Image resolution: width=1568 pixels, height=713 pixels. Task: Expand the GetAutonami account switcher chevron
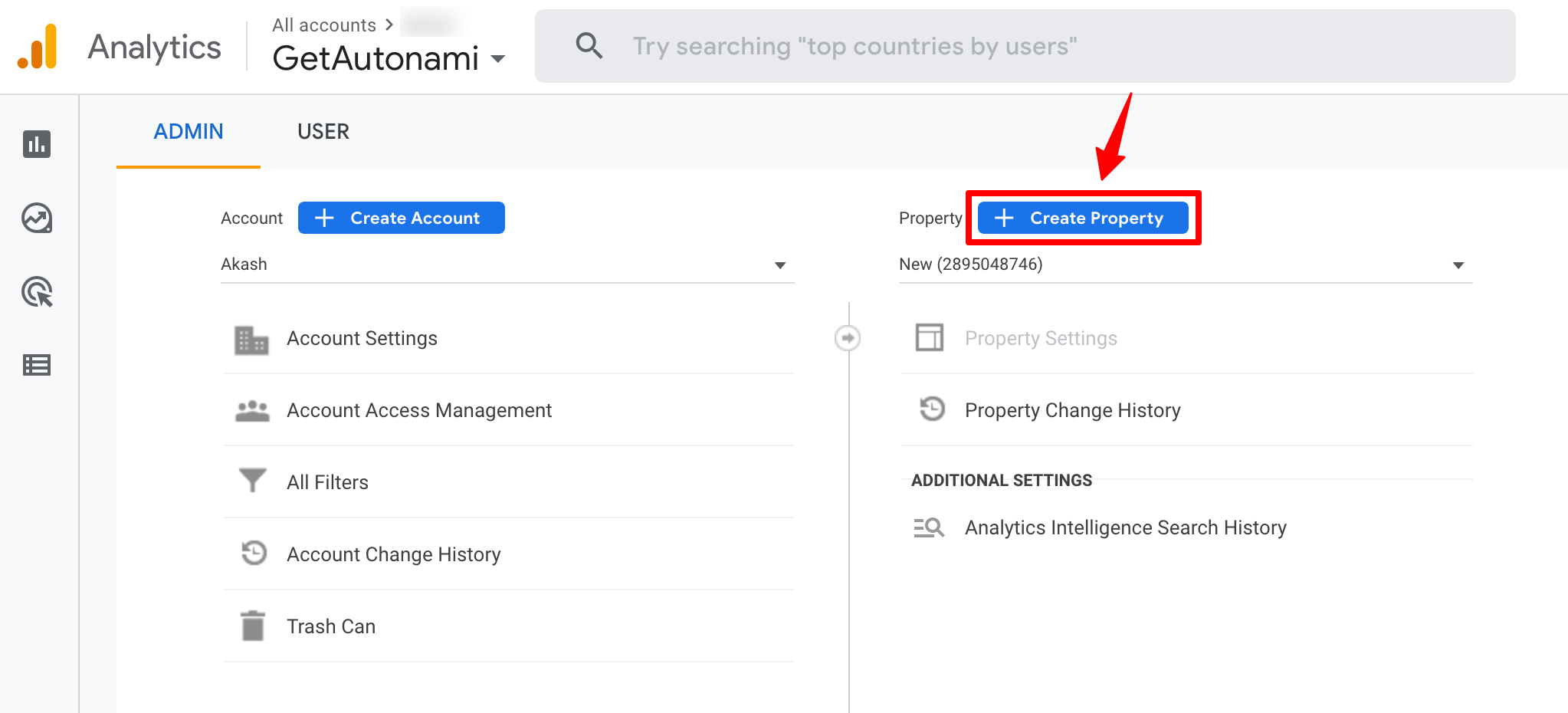(x=498, y=59)
